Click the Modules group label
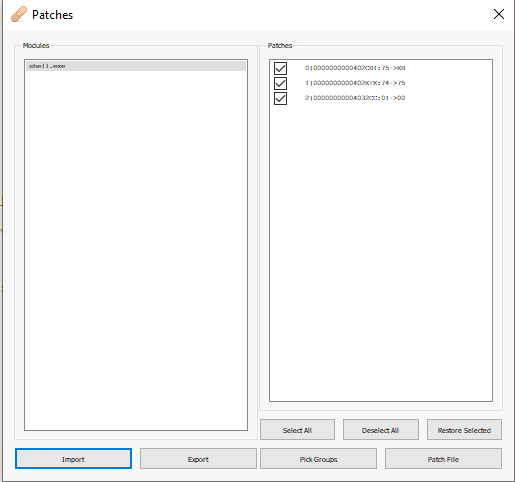This screenshot has height=482, width=515. pyautogui.click(x=36, y=46)
